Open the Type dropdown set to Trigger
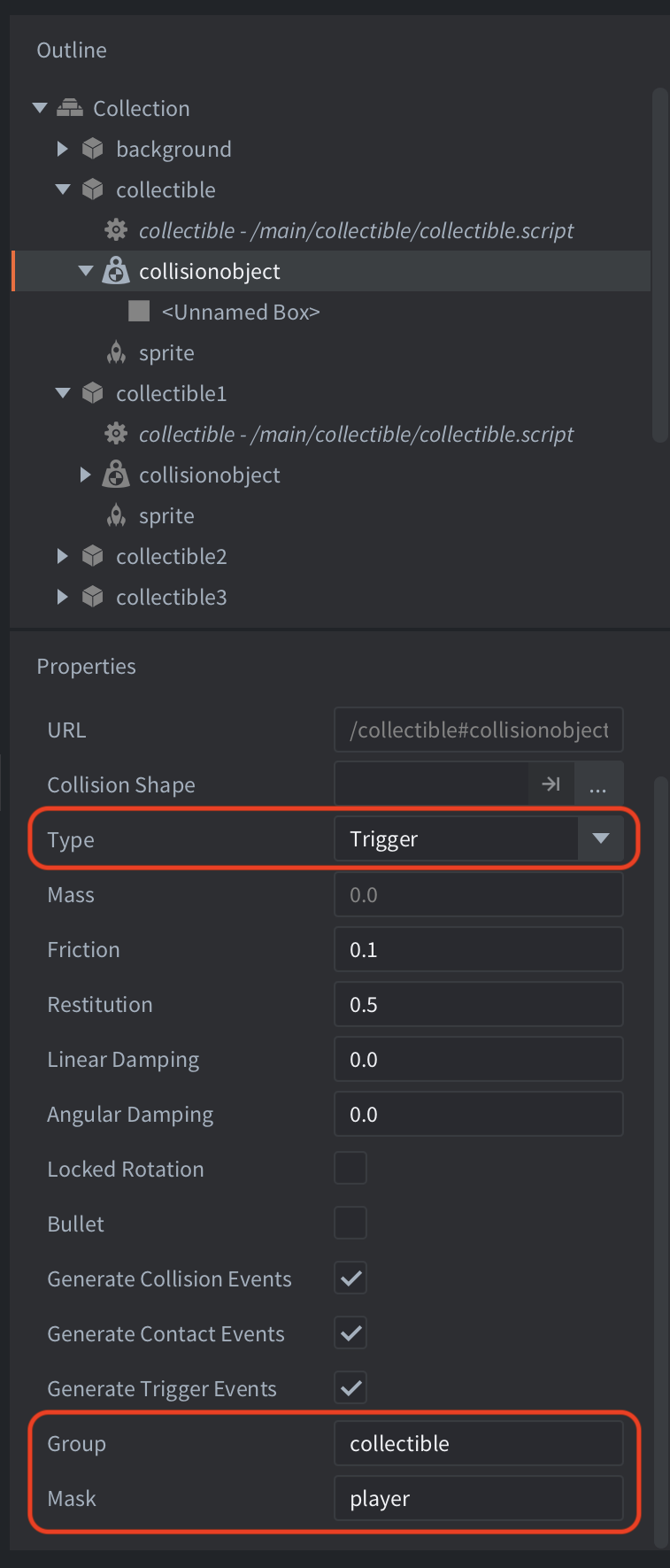Screen dimensions: 670x1568 [479, 838]
